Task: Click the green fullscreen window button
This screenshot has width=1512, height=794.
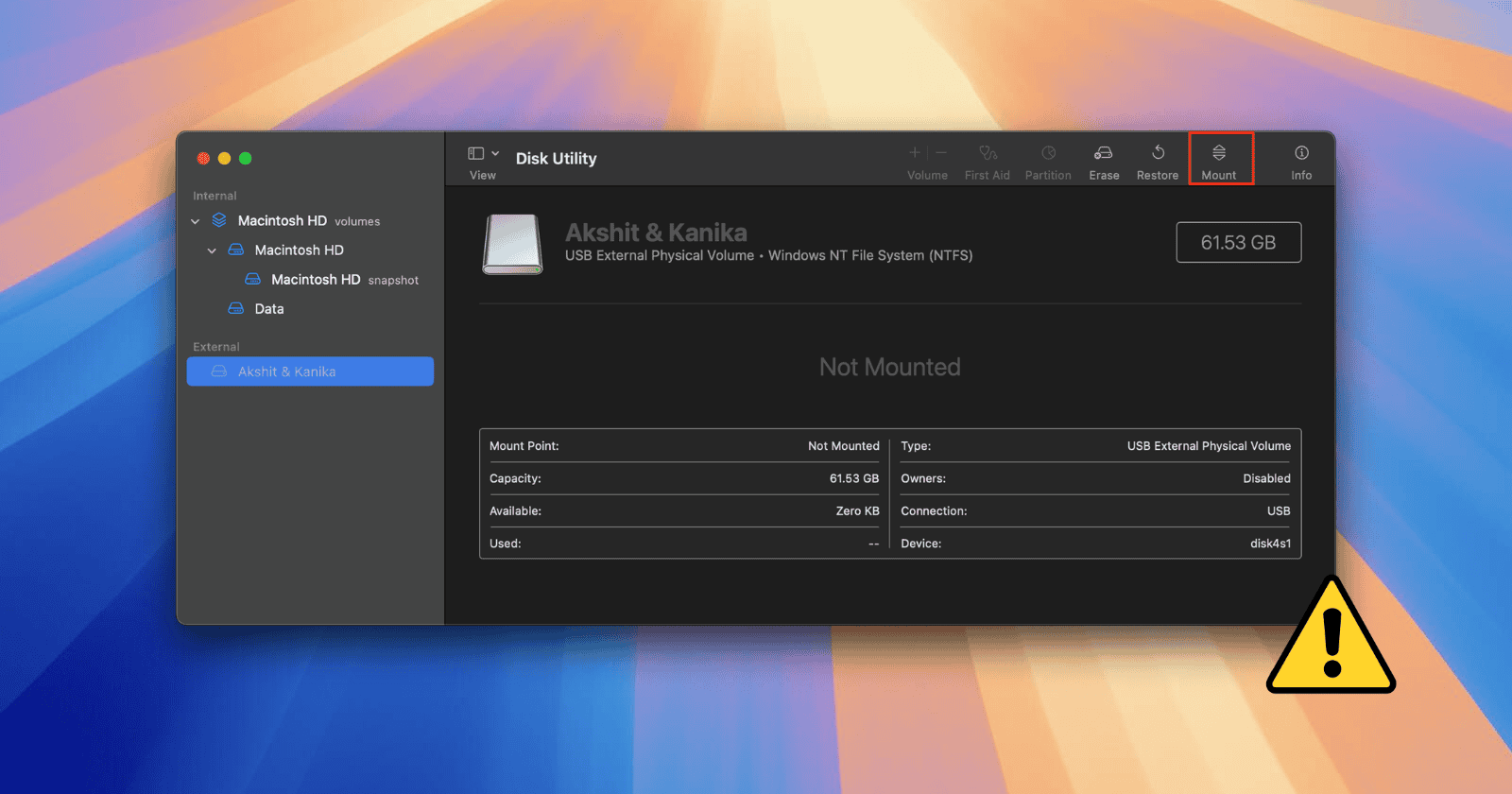Action: pyautogui.click(x=246, y=159)
